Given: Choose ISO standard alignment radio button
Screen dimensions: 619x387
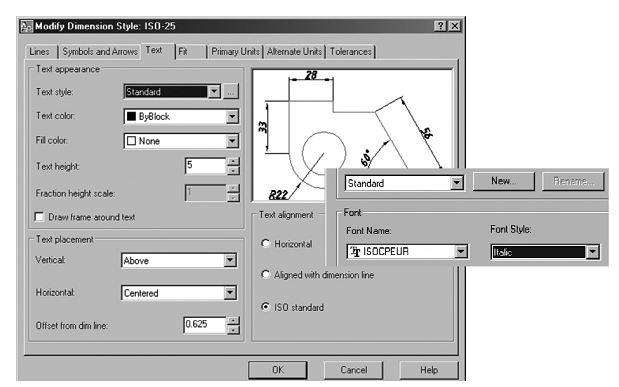Looking at the screenshot, I should click(266, 307).
